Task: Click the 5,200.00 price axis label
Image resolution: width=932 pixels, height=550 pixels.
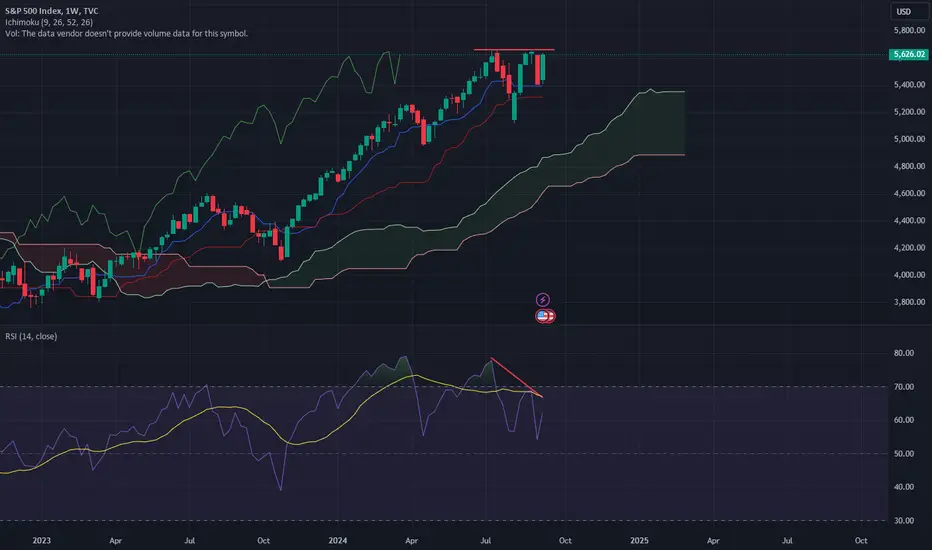Action: coord(909,112)
